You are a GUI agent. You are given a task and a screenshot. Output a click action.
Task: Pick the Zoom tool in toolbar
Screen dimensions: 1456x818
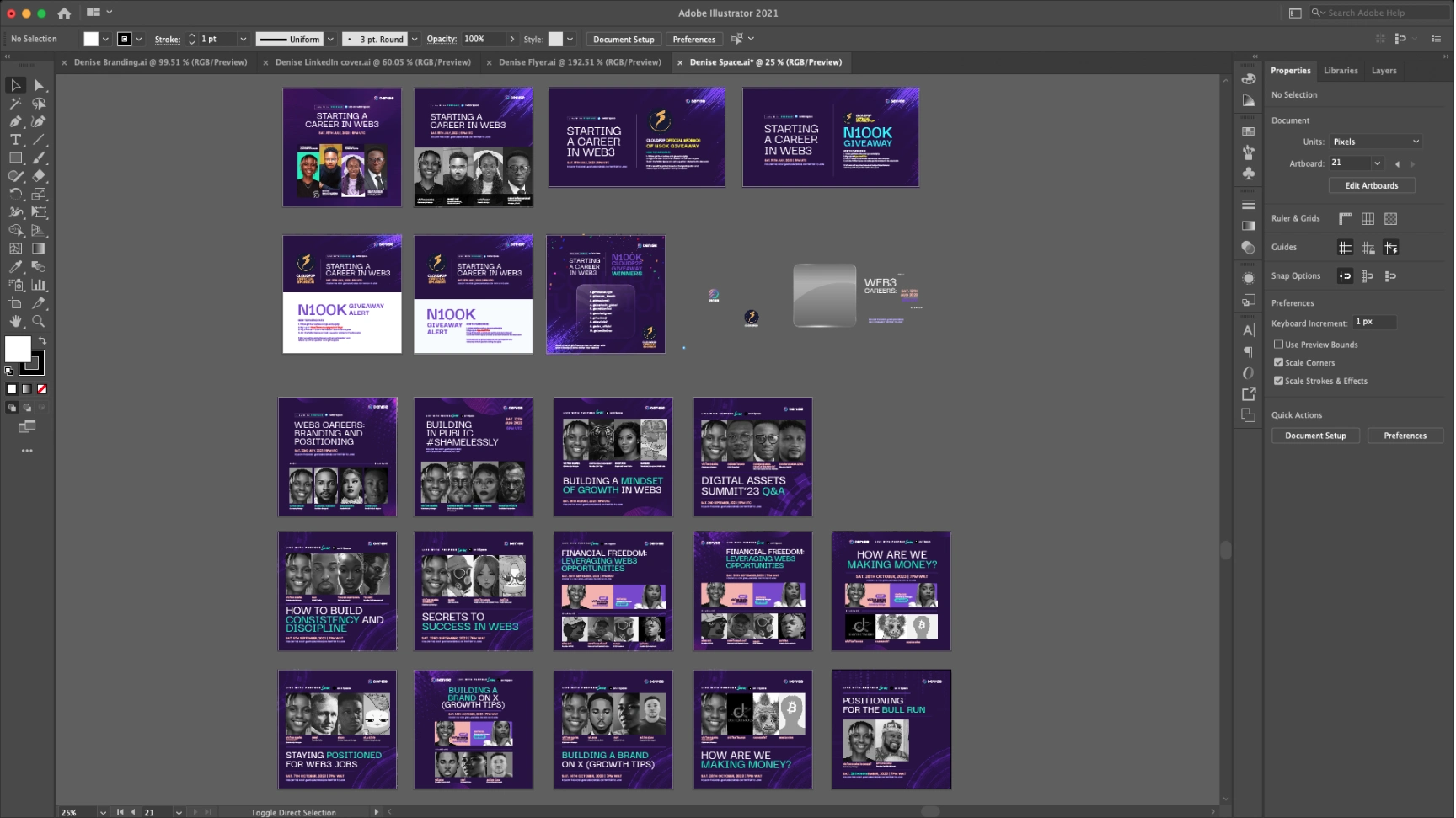pyautogui.click(x=39, y=321)
